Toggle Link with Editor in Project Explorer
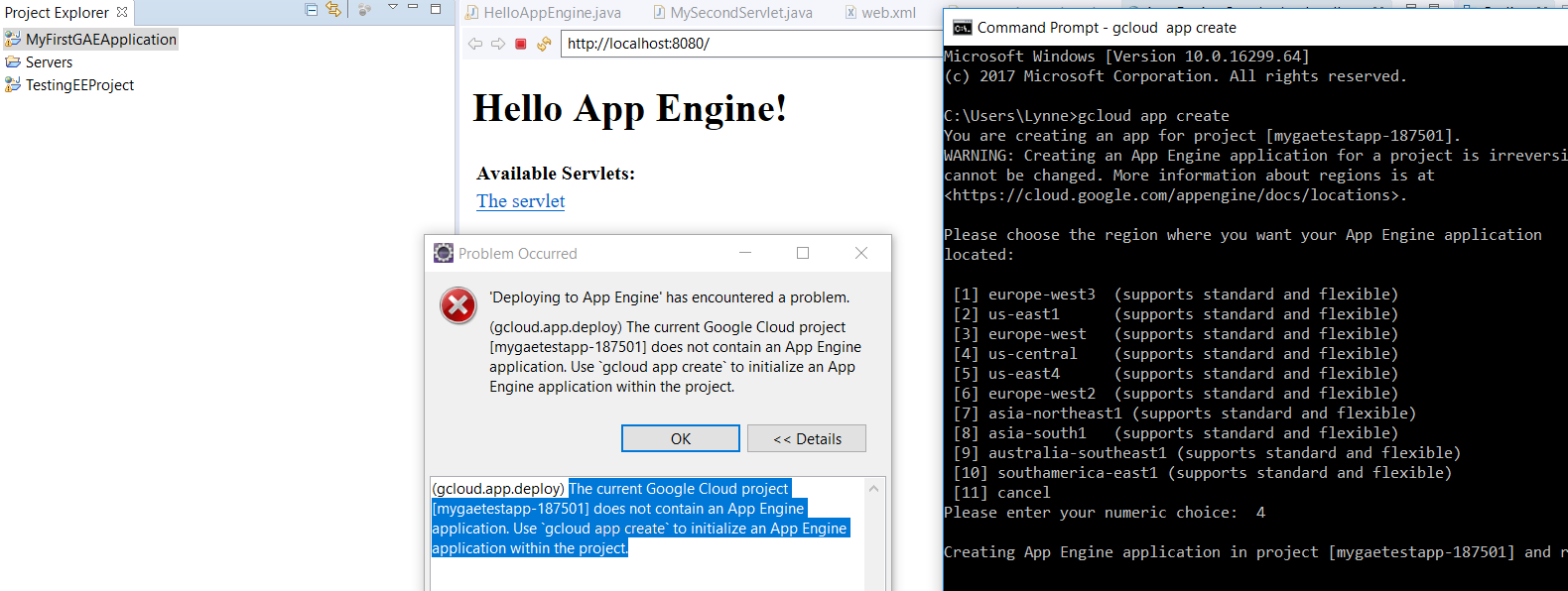The width and height of the screenshot is (1568, 591). coord(333,10)
